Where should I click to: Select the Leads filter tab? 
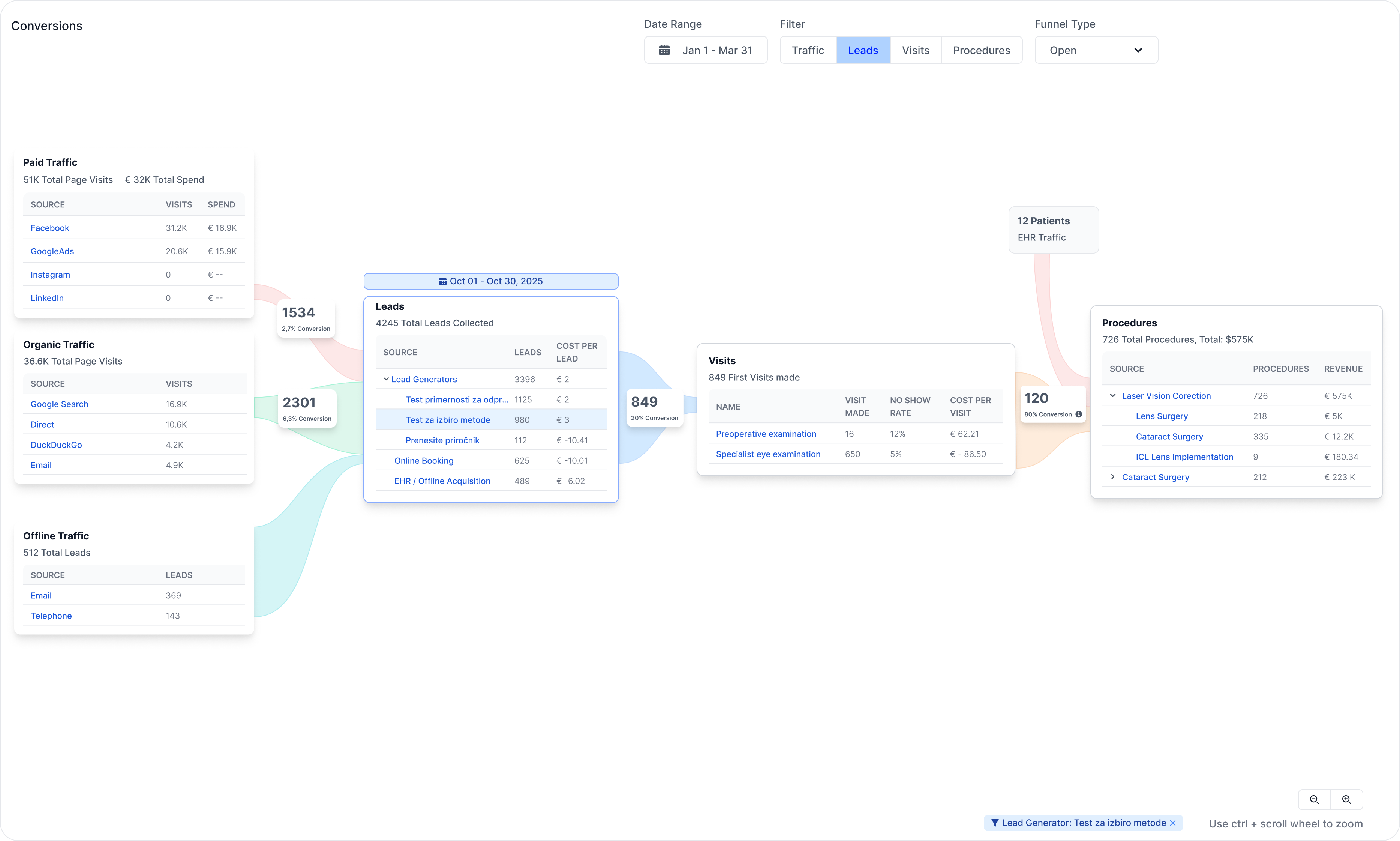point(863,50)
